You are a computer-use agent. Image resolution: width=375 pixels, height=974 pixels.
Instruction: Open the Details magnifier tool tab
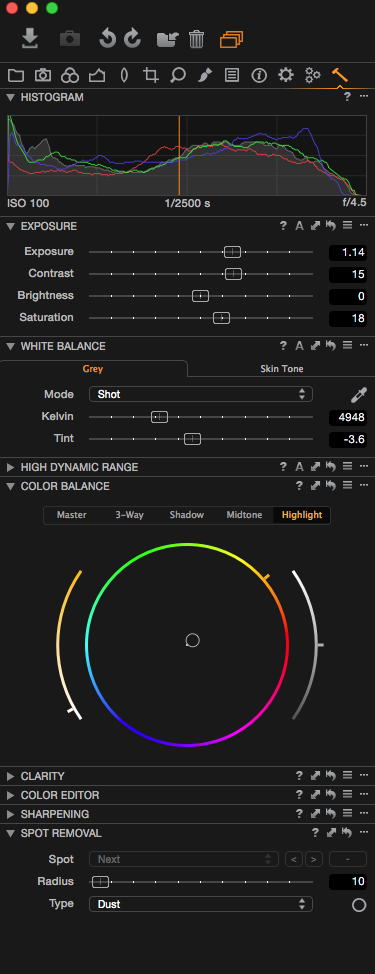tap(178, 76)
